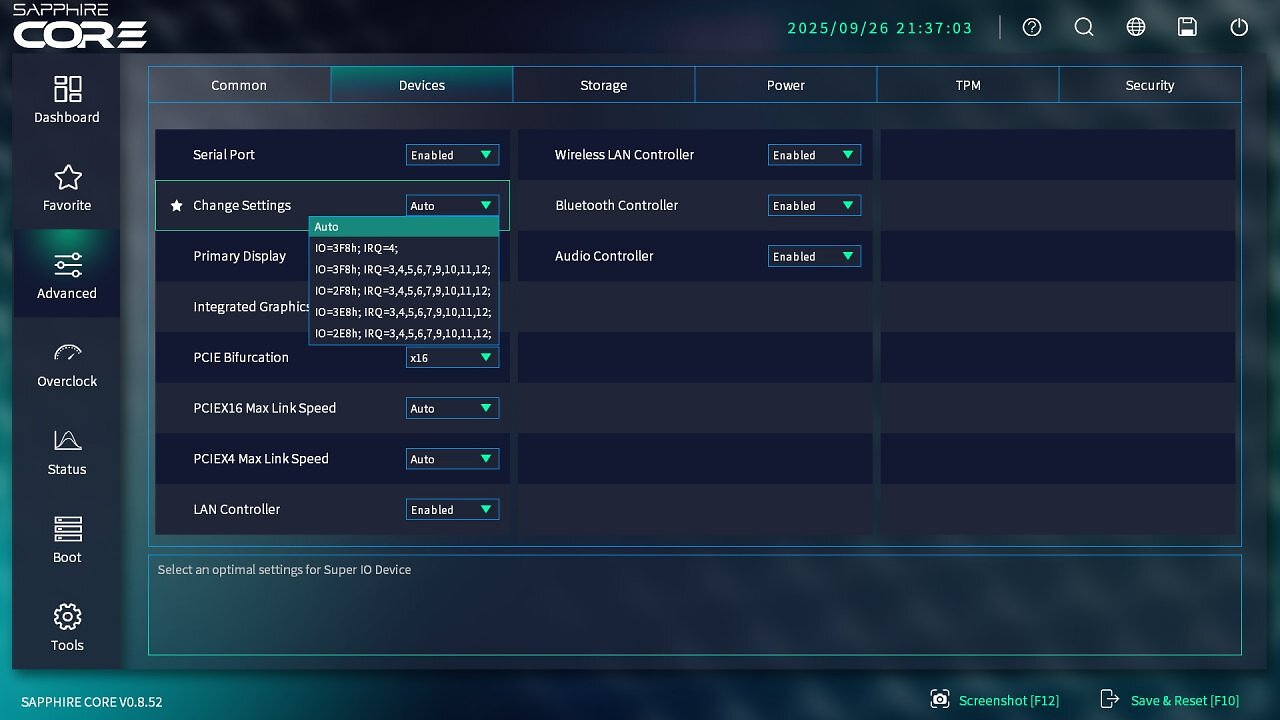
Task: Select the Advanced sliders icon
Action: click(67, 265)
